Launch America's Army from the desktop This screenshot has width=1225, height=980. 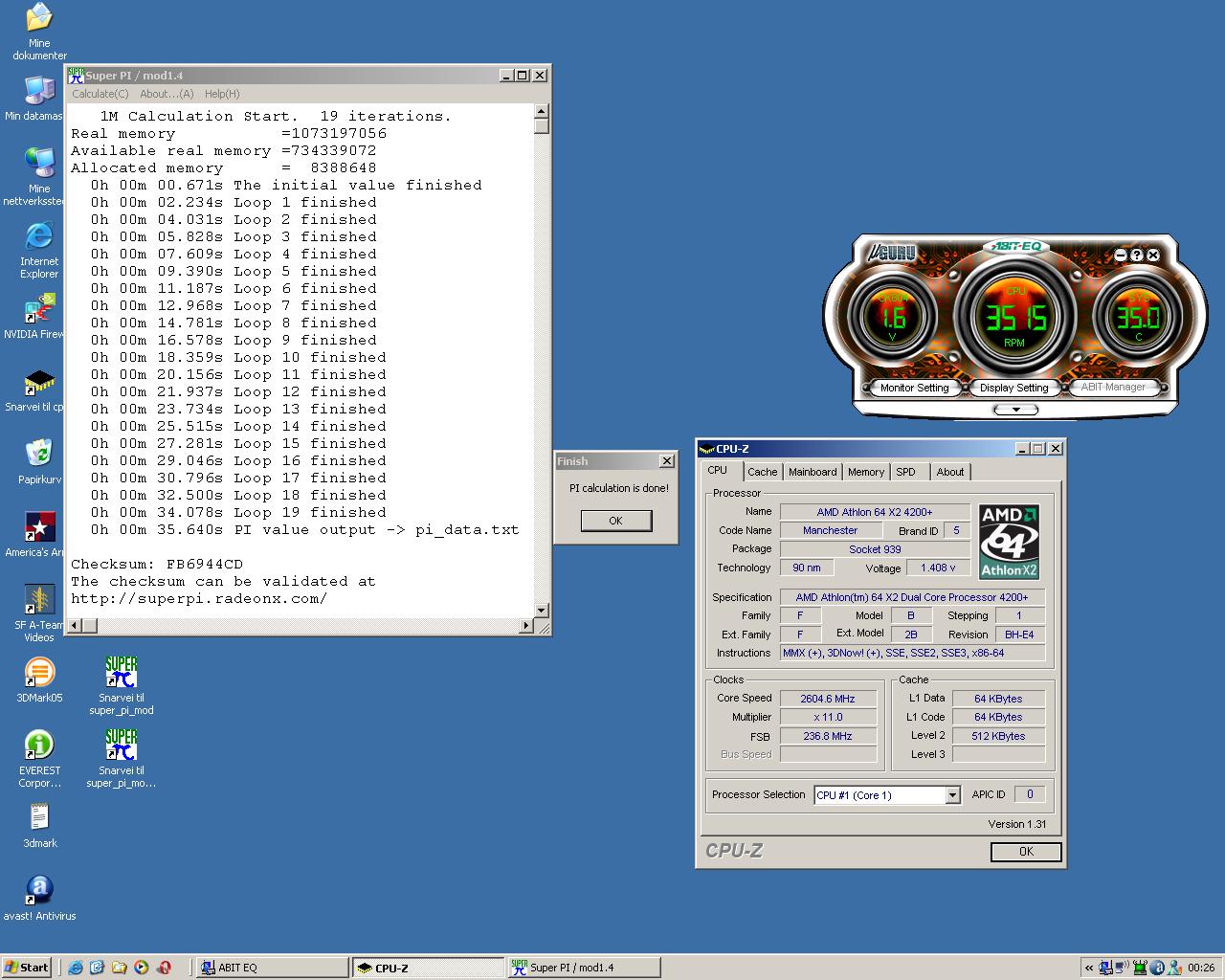click(39, 534)
